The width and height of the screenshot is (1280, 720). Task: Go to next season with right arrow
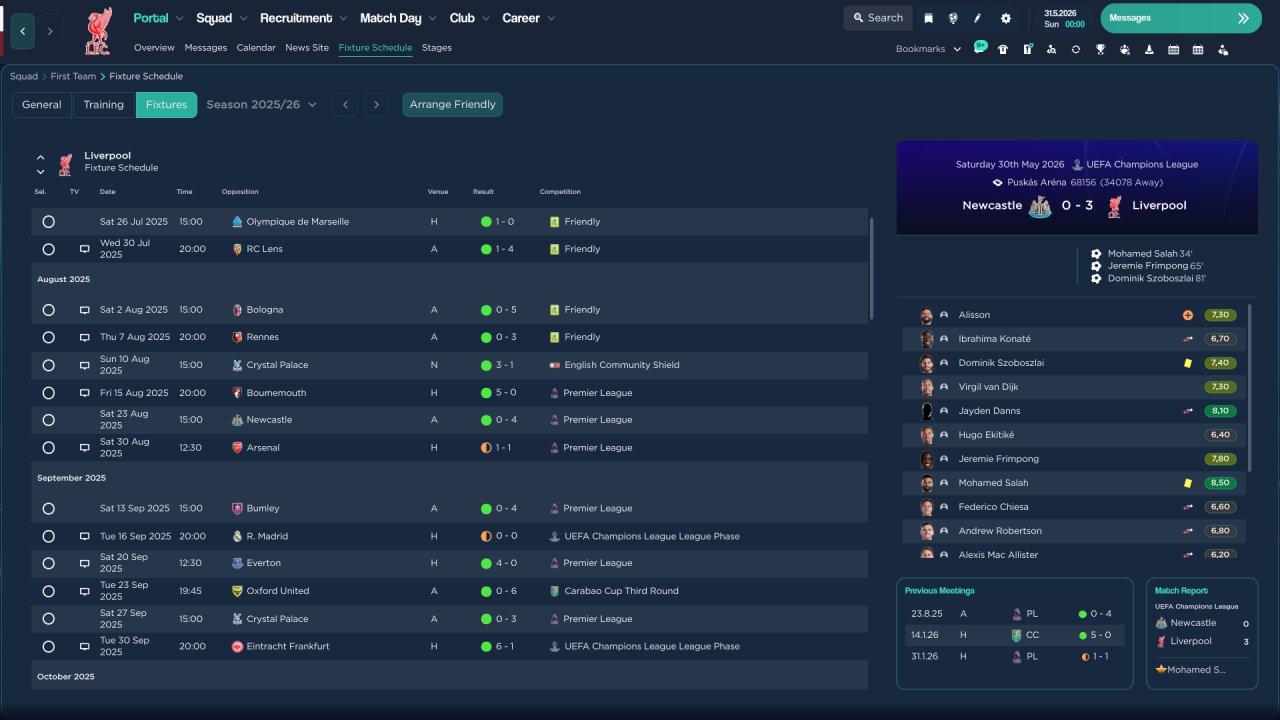point(376,105)
